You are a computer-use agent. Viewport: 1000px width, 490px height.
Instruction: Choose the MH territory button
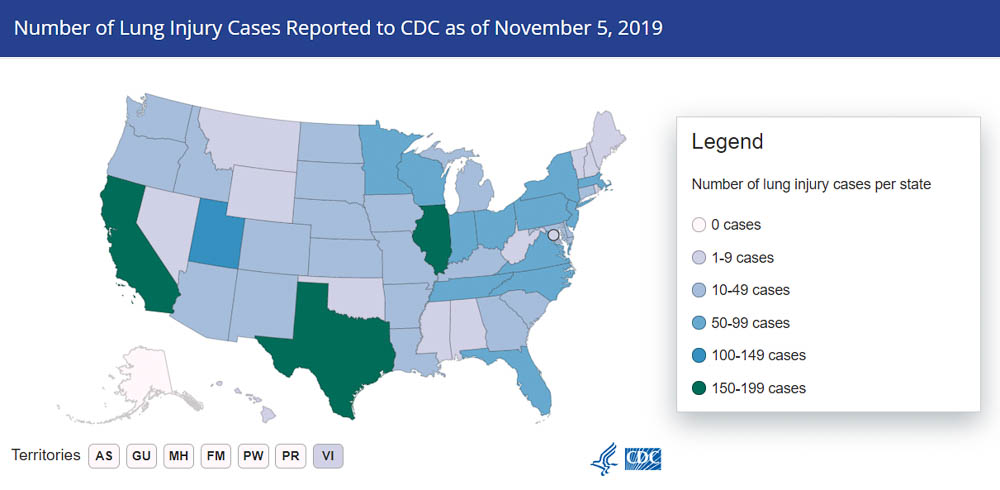(179, 455)
